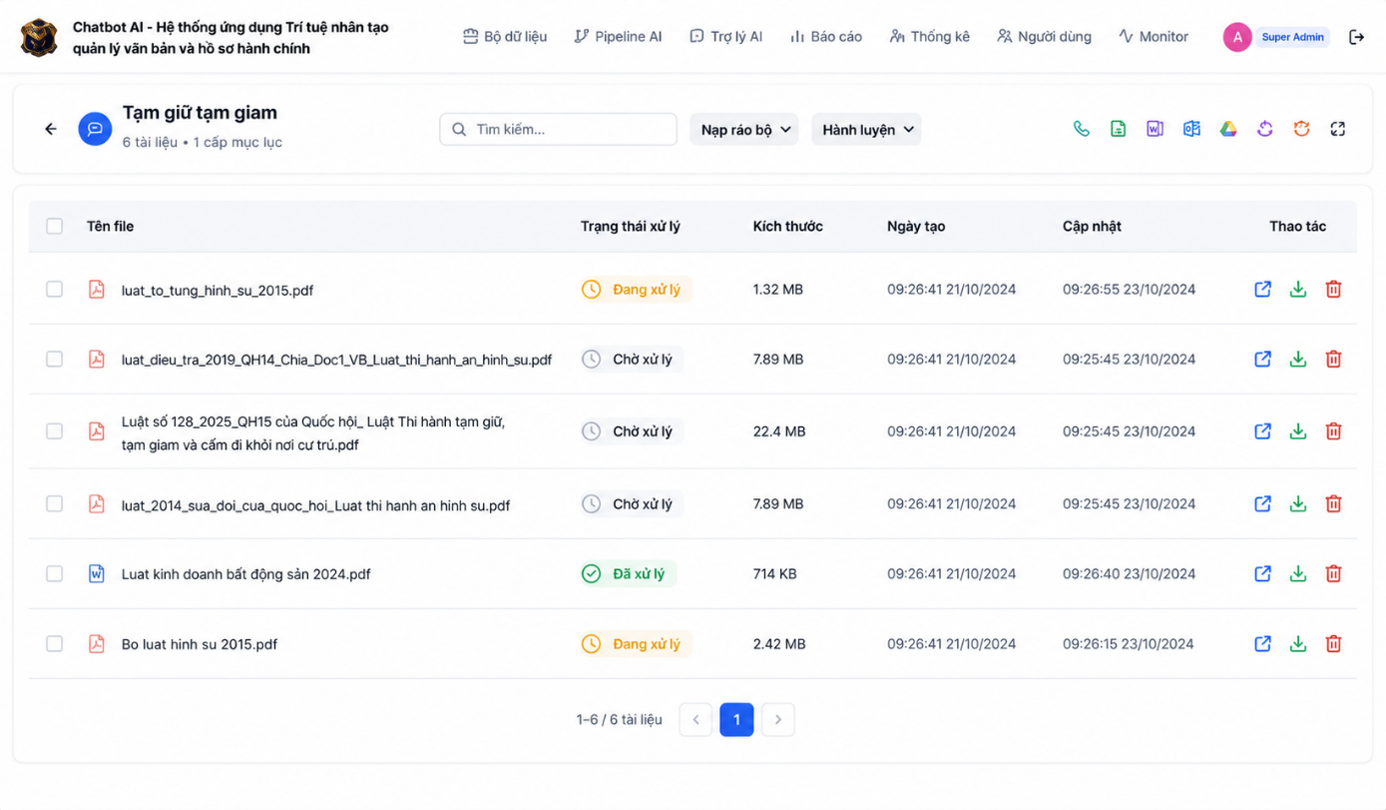
Task: Click the blue chat bubble folder icon
Action: [x=95, y=129]
